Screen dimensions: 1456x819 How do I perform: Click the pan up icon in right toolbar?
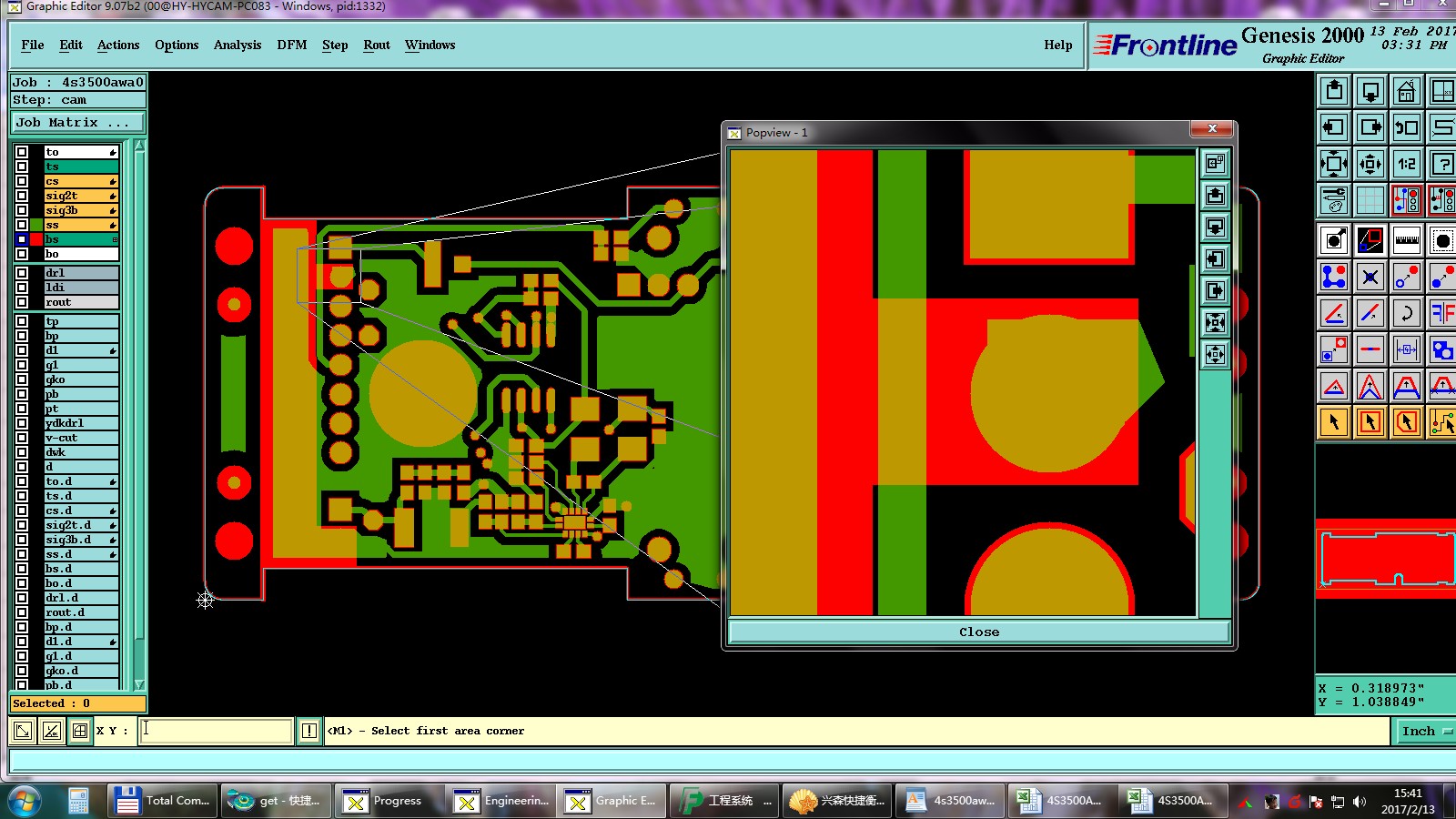(x=1334, y=91)
